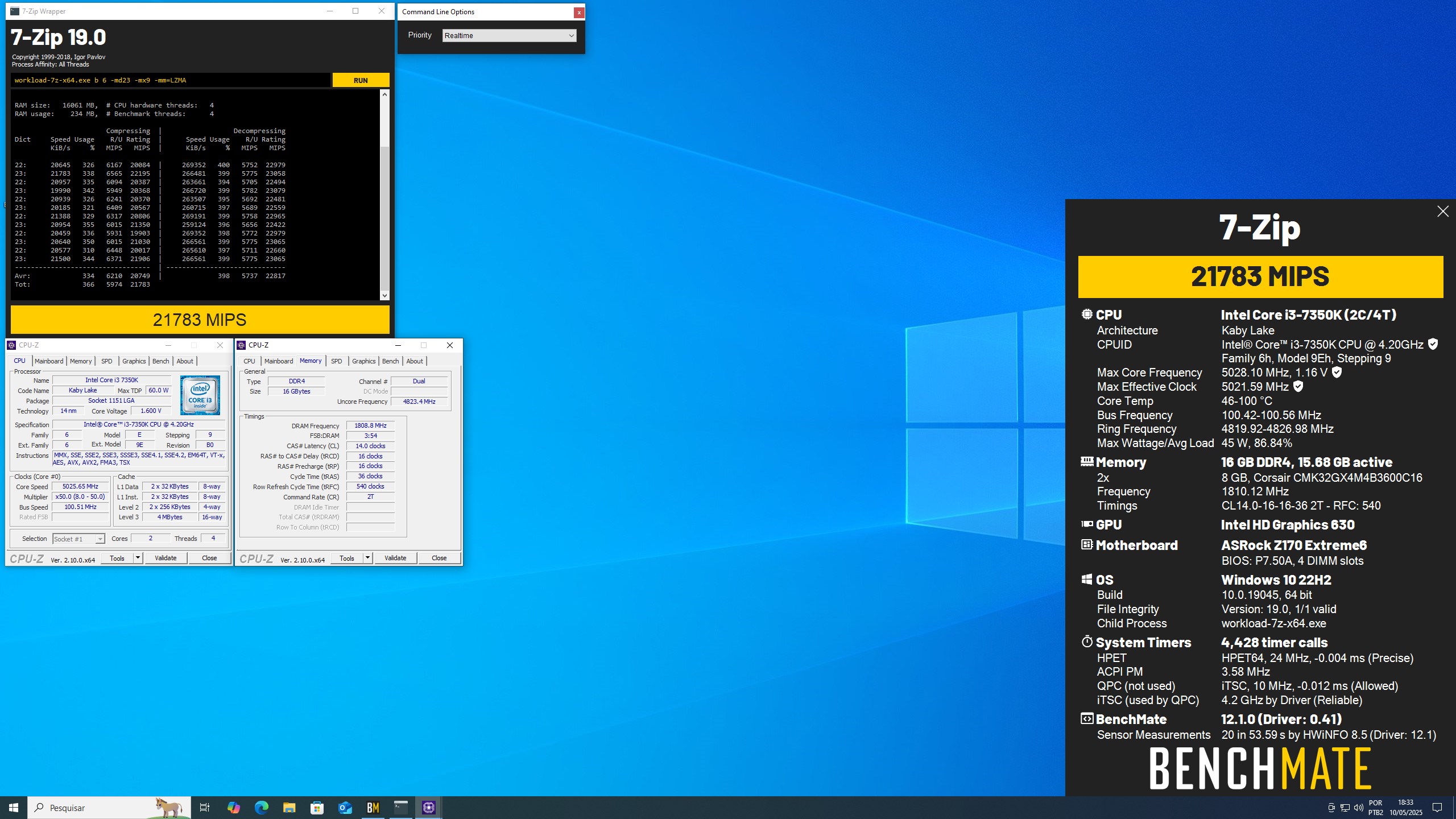The image size is (1456, 819).
Task: Click the CPU verified shield icon next to CPUID
Action: 1433,344
